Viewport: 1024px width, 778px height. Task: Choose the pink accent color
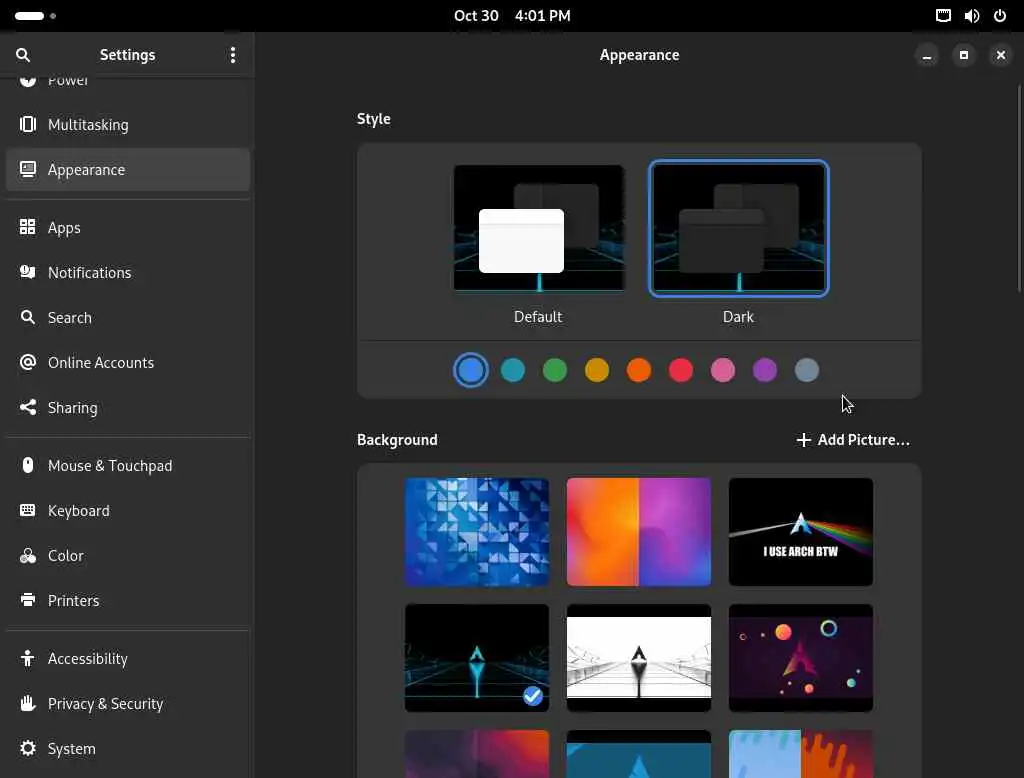click(723, 370)
